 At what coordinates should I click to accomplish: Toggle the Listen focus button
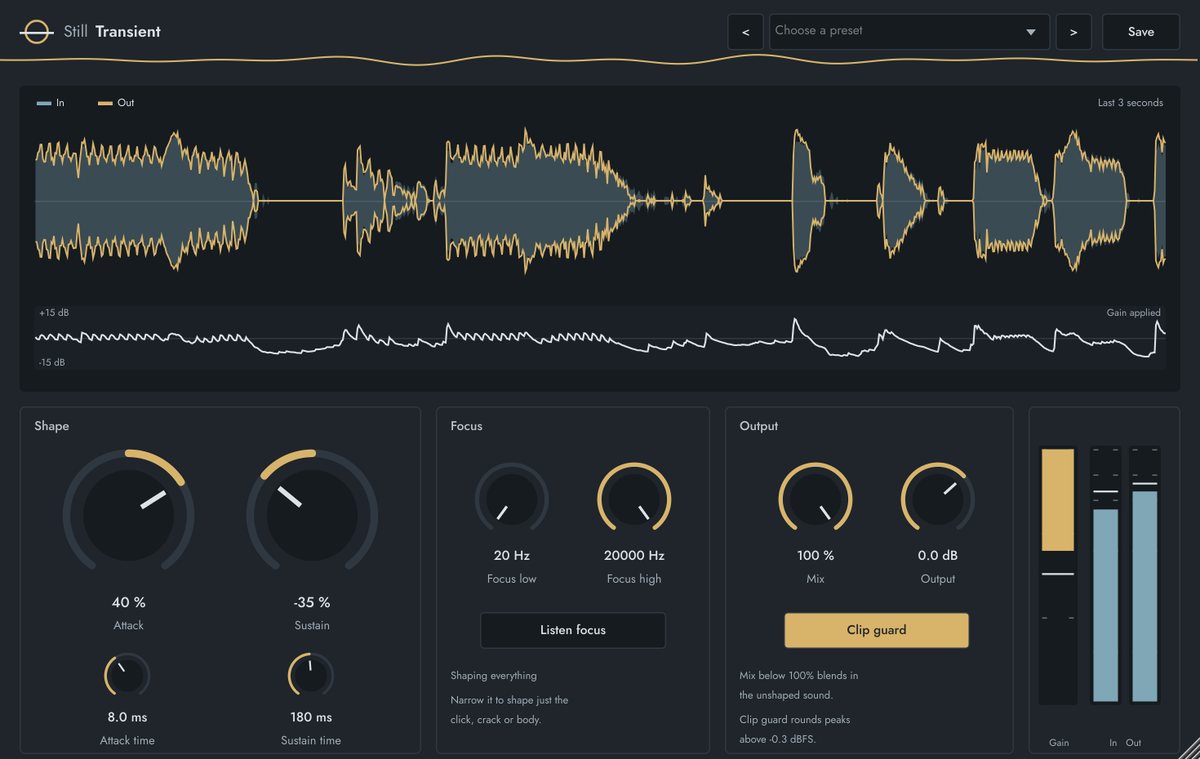click(573, 630)
